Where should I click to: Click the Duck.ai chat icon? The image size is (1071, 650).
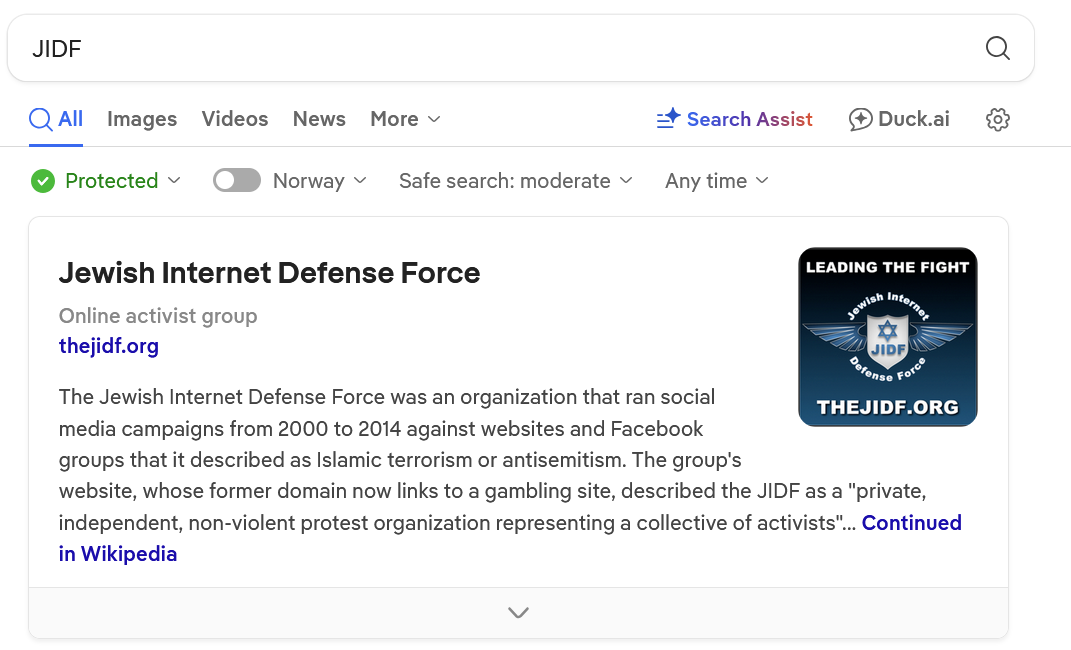point(860,120)
